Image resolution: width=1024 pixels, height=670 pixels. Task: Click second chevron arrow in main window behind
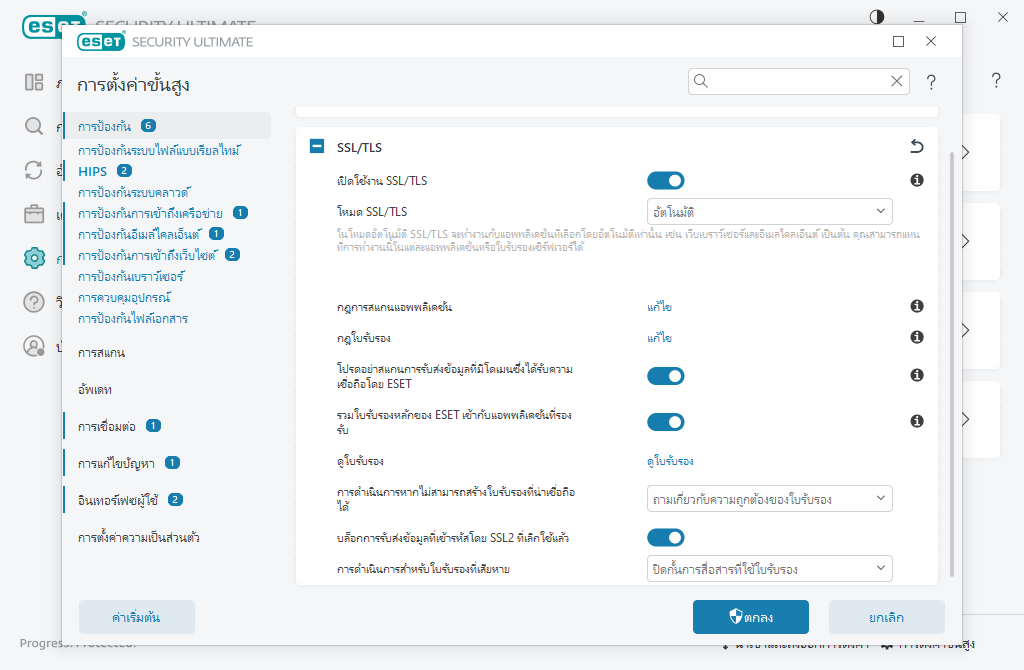(x=965, y=241)
